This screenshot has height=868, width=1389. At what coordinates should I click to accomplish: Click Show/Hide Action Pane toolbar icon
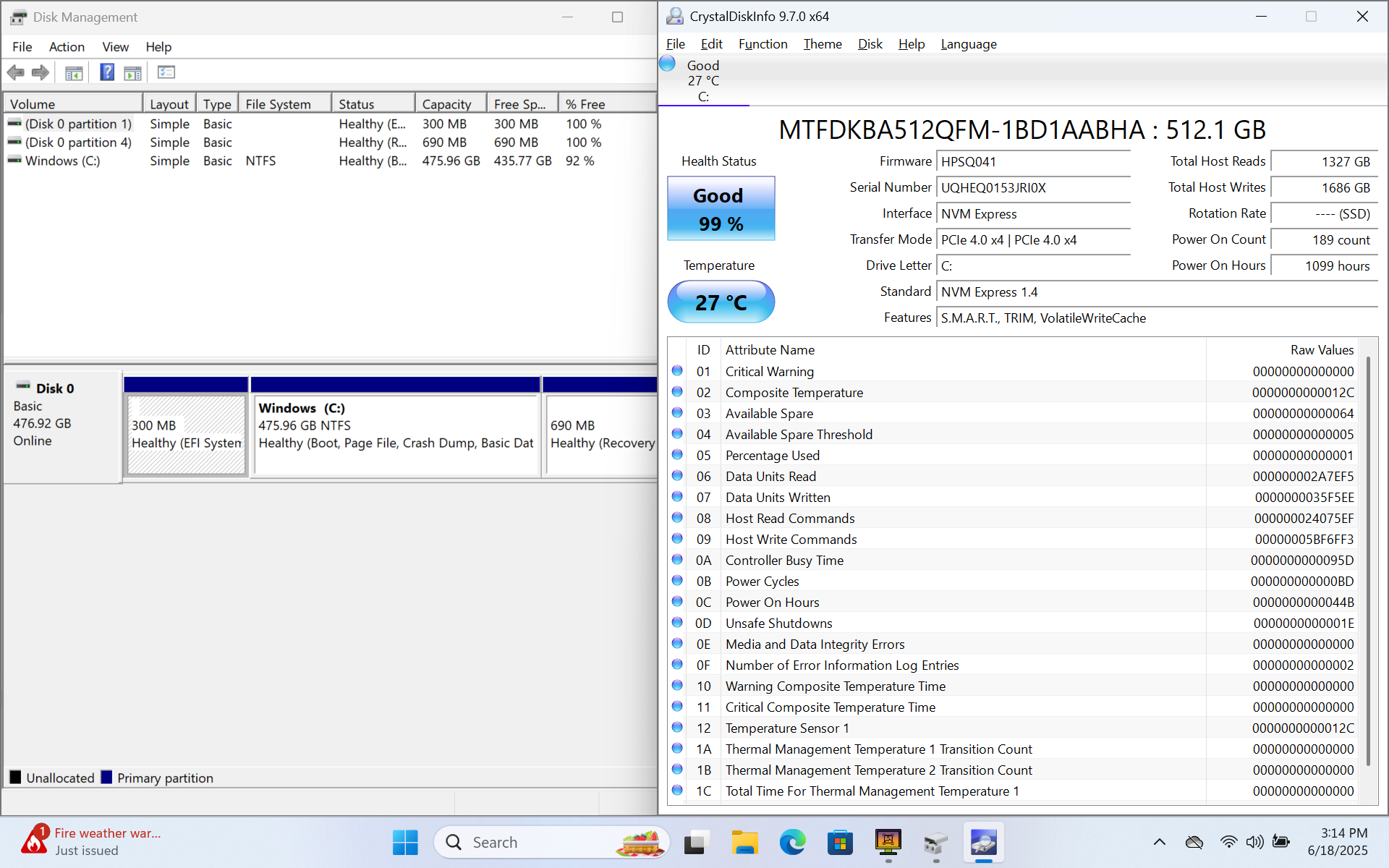click(x=133, y=72)
